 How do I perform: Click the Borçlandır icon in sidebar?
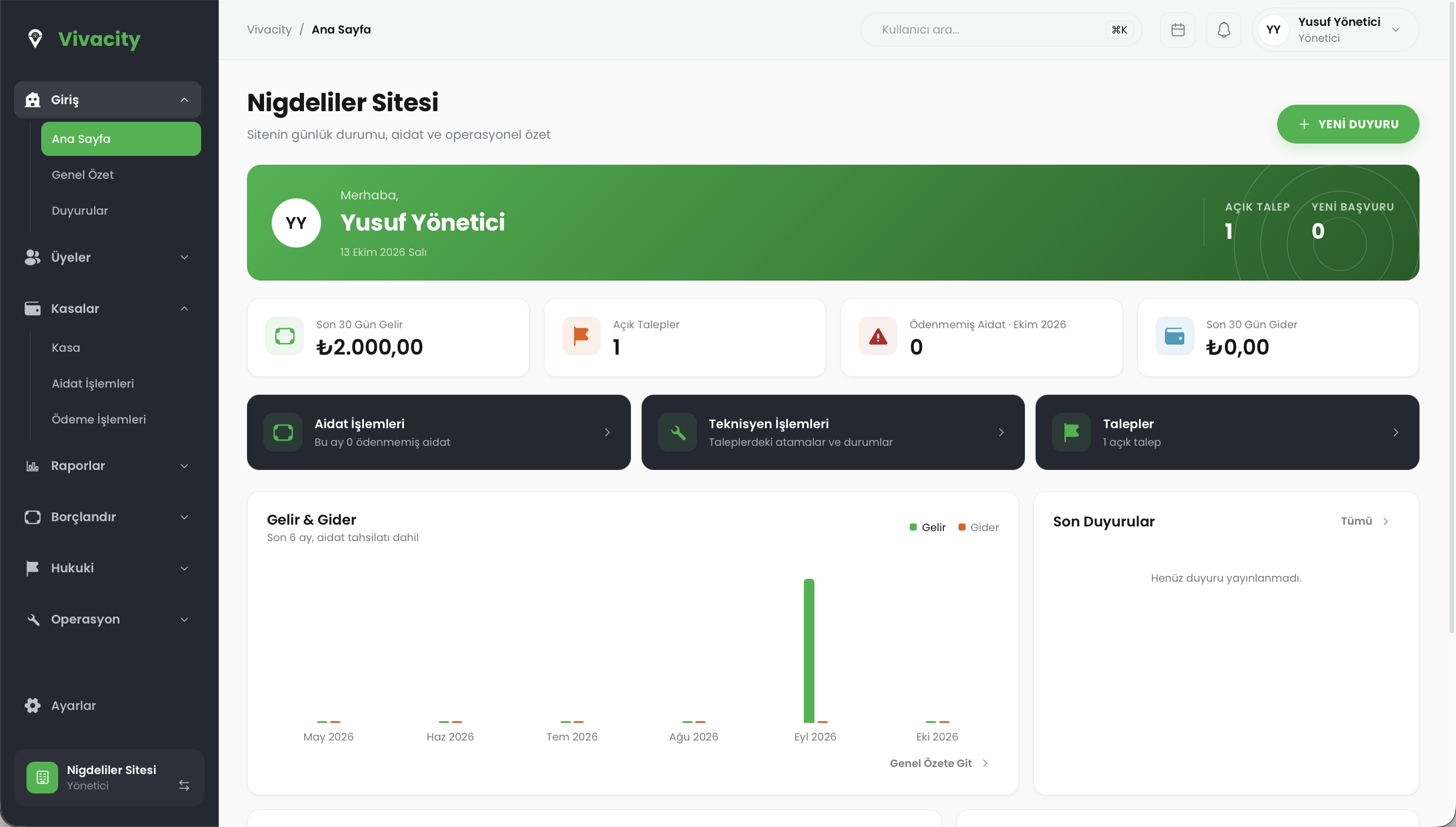coord(33,517)
